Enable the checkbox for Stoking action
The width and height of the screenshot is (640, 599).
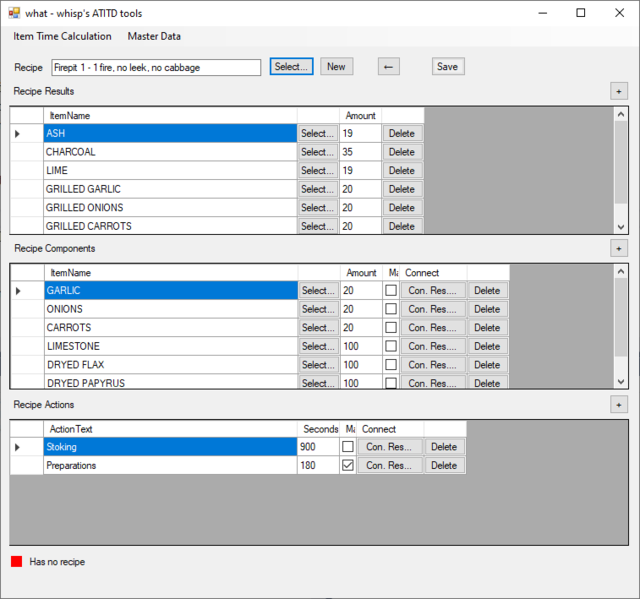click(x=348, y=447)
